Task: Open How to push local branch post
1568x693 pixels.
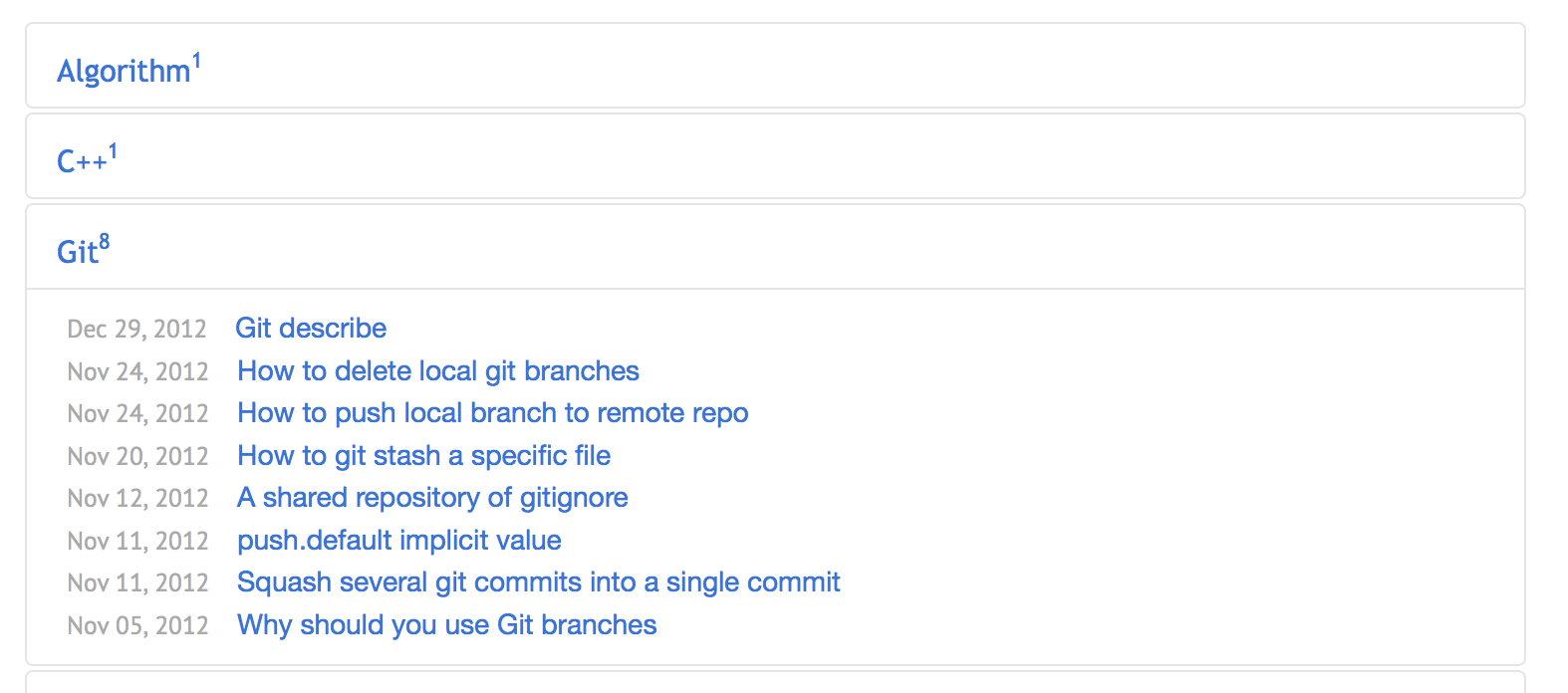Action: point(492,413)
